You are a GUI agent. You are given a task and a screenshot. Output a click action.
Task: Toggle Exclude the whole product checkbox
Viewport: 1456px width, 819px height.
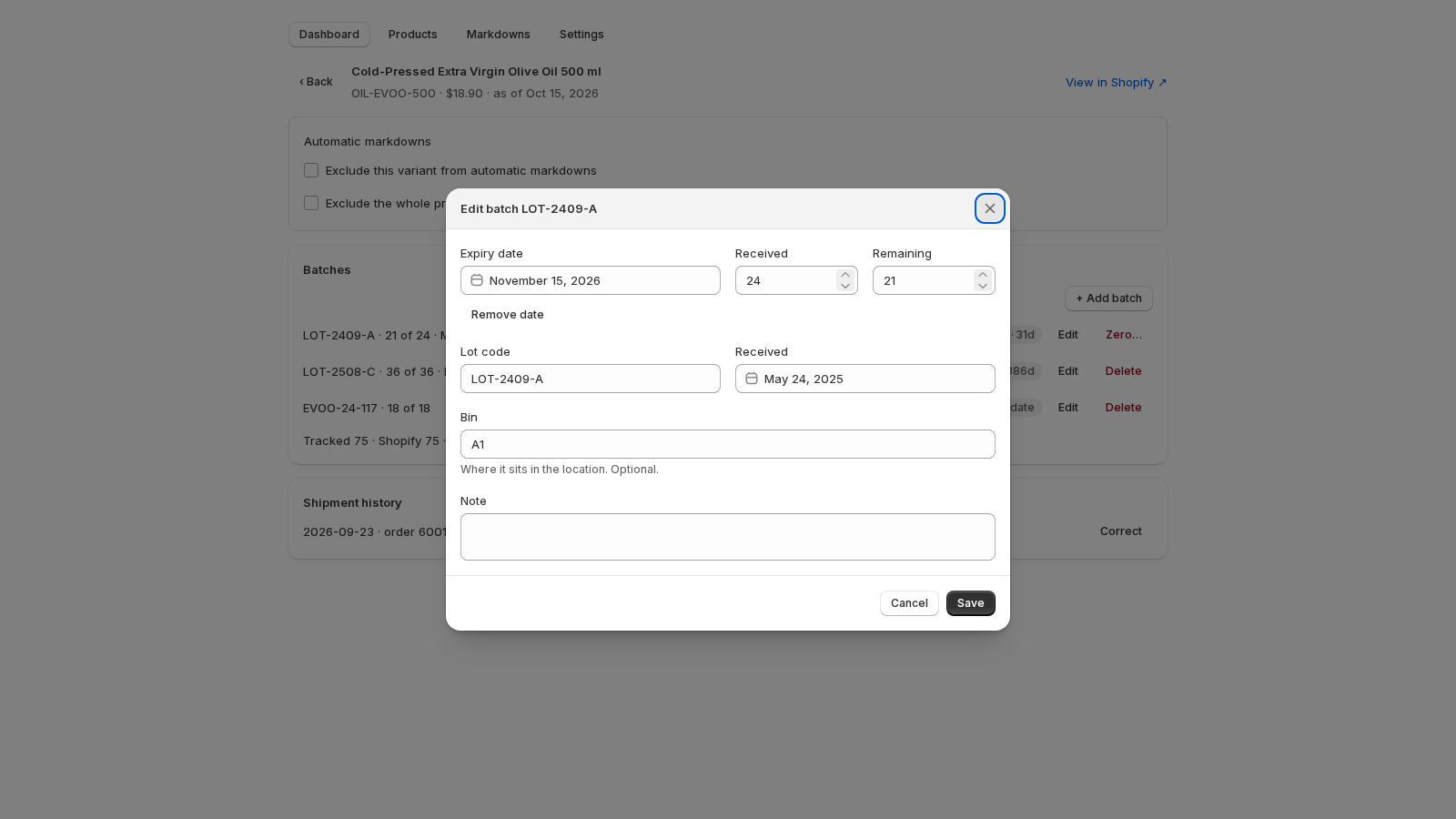pyautogui.click(x=311, y=203)
